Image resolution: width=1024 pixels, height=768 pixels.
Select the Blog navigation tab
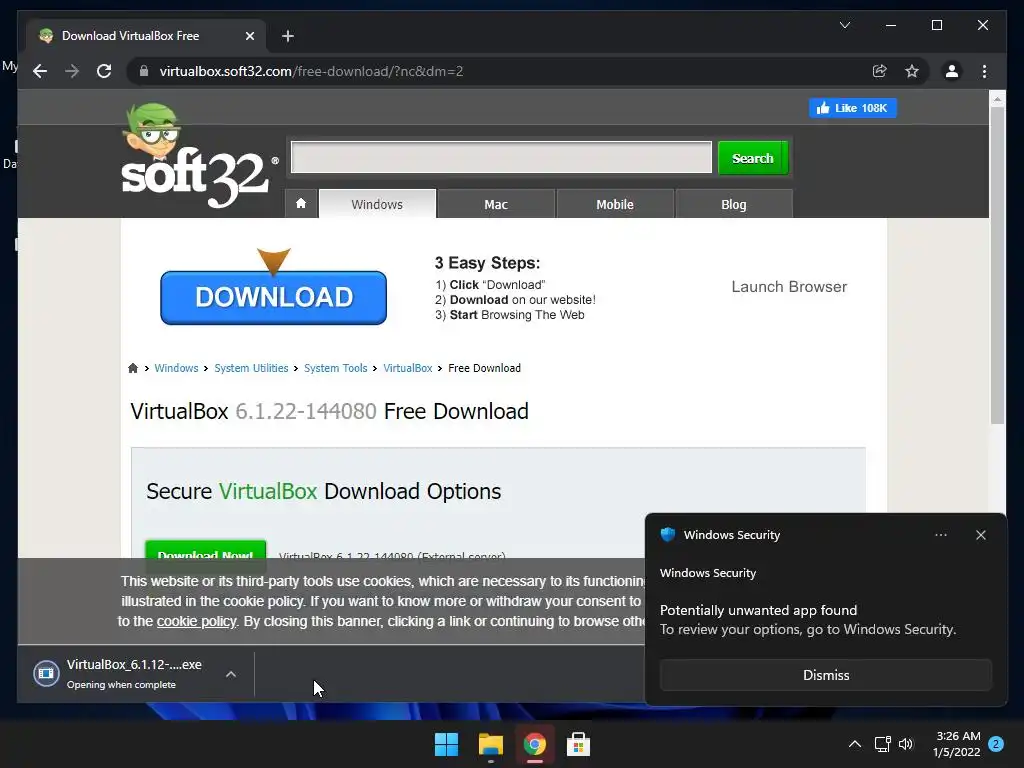click(x=733, y=204)
